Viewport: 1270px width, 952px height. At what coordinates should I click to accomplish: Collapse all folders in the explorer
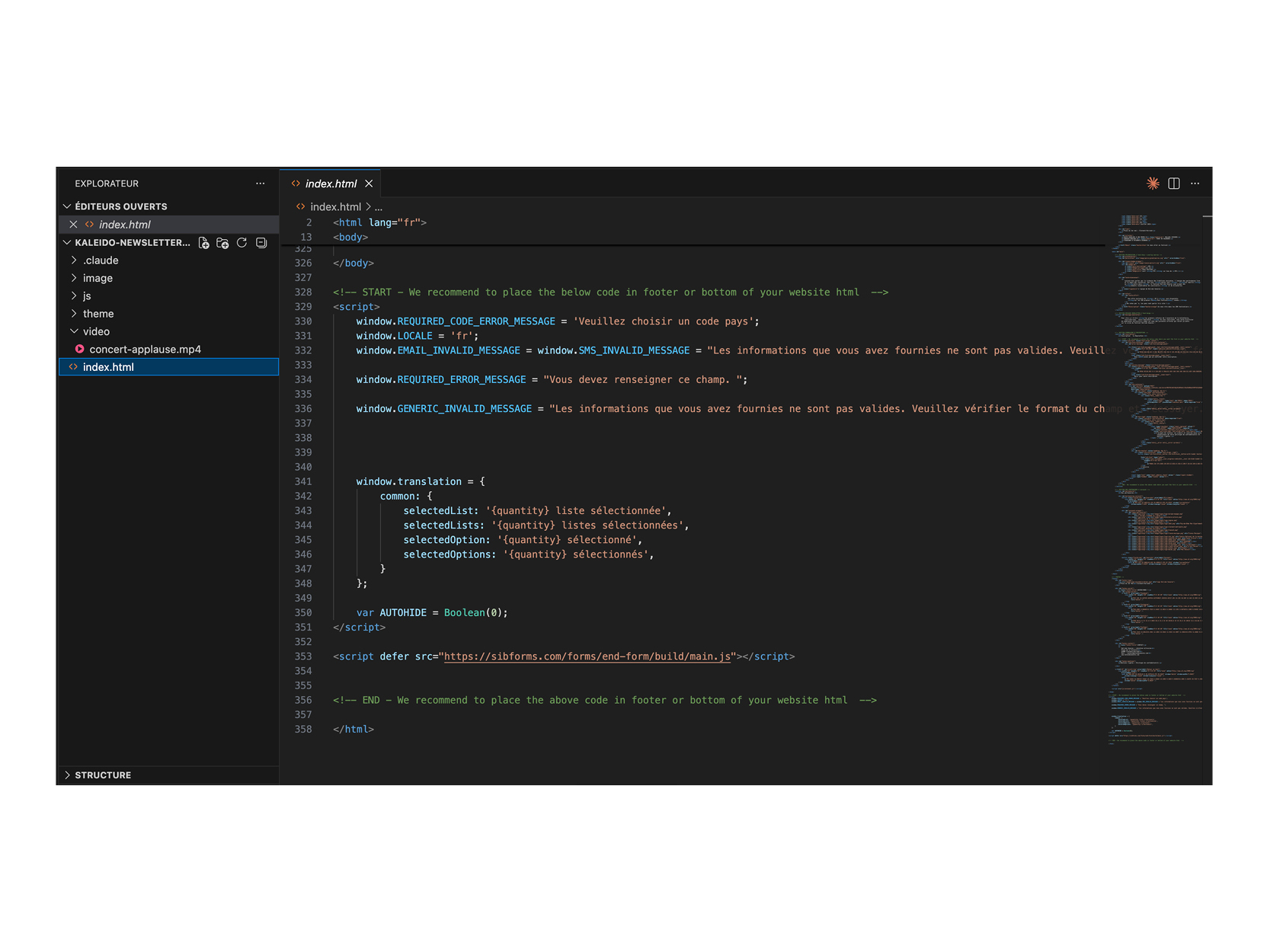pyautogui.click(x=261, y=243)
